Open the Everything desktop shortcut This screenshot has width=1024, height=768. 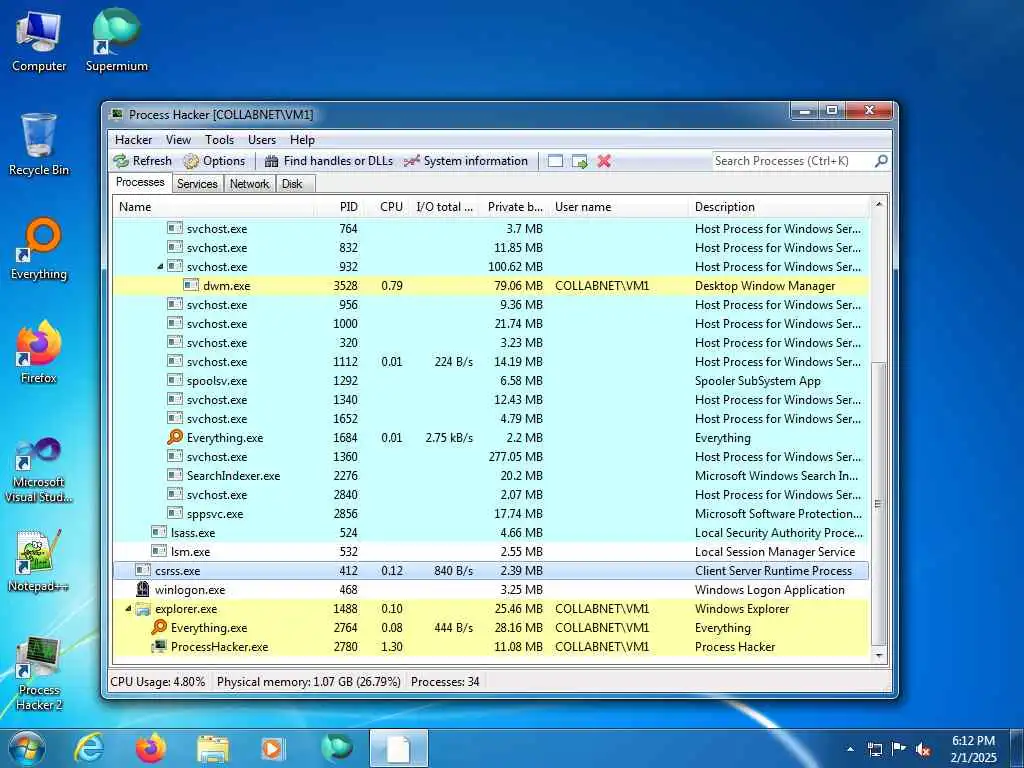[x=39, y=249]
